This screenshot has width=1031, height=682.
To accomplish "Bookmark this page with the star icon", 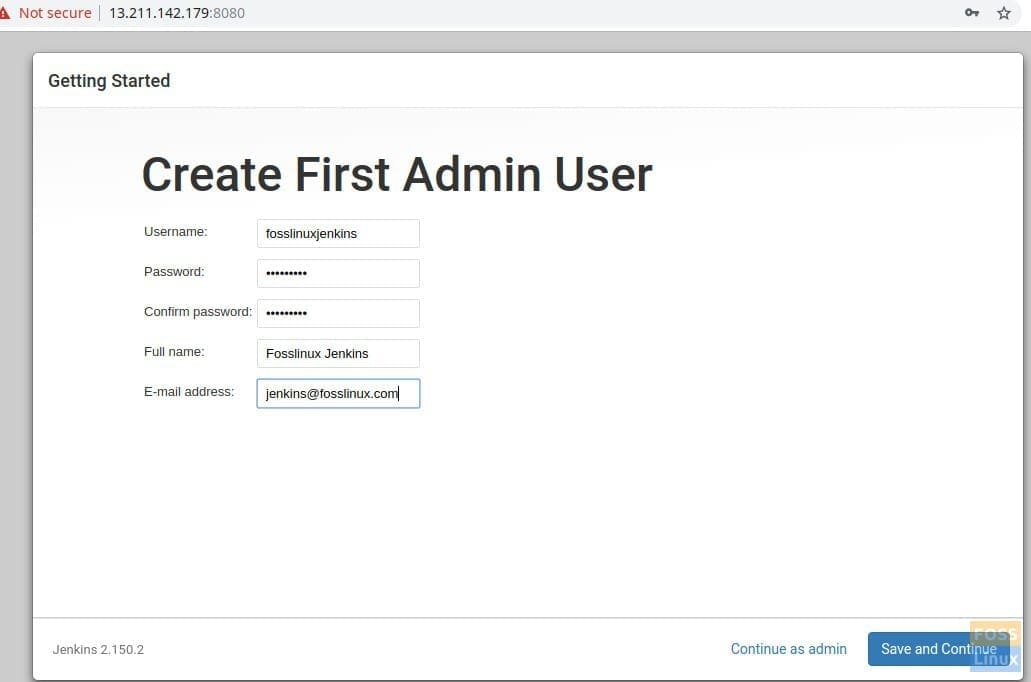I will tap(1003, 13).
